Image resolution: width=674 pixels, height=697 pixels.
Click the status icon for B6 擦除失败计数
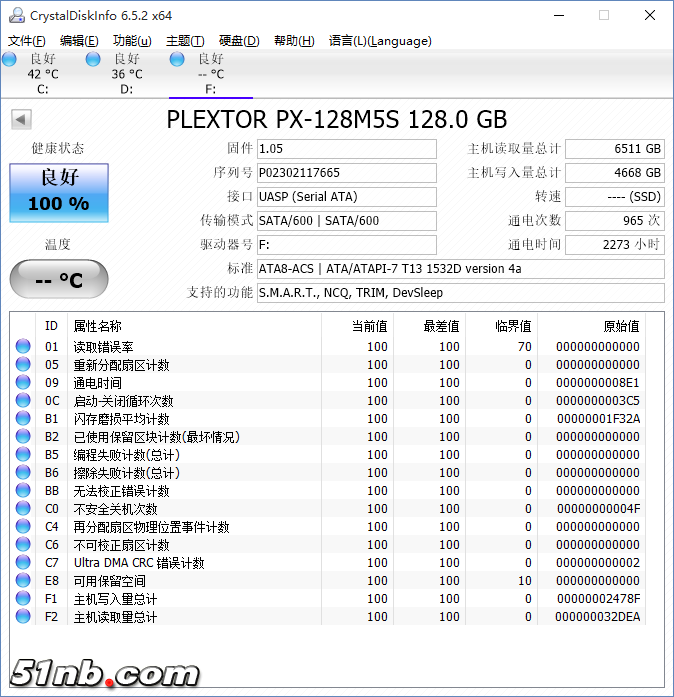click(x=23, y=472)
